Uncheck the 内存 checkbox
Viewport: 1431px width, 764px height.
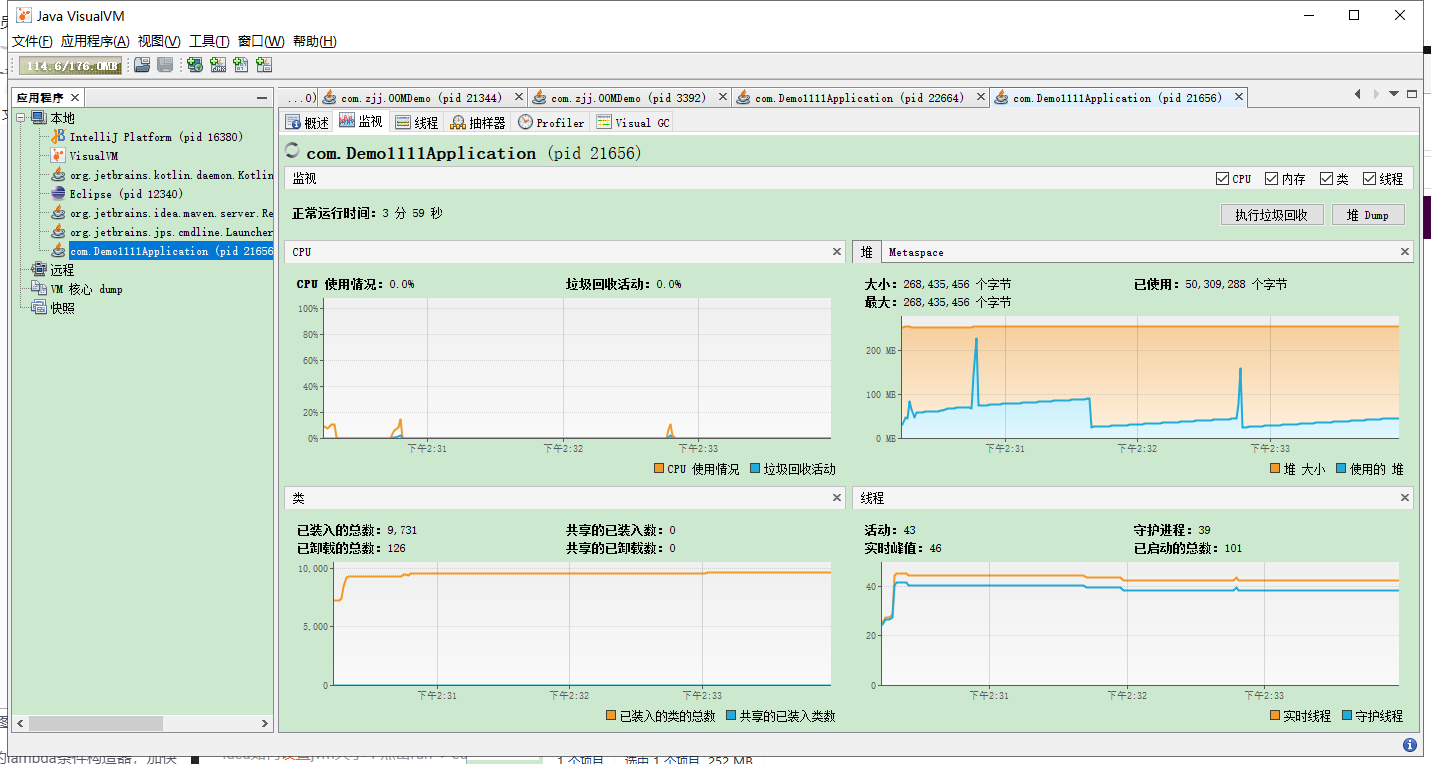1271,179
